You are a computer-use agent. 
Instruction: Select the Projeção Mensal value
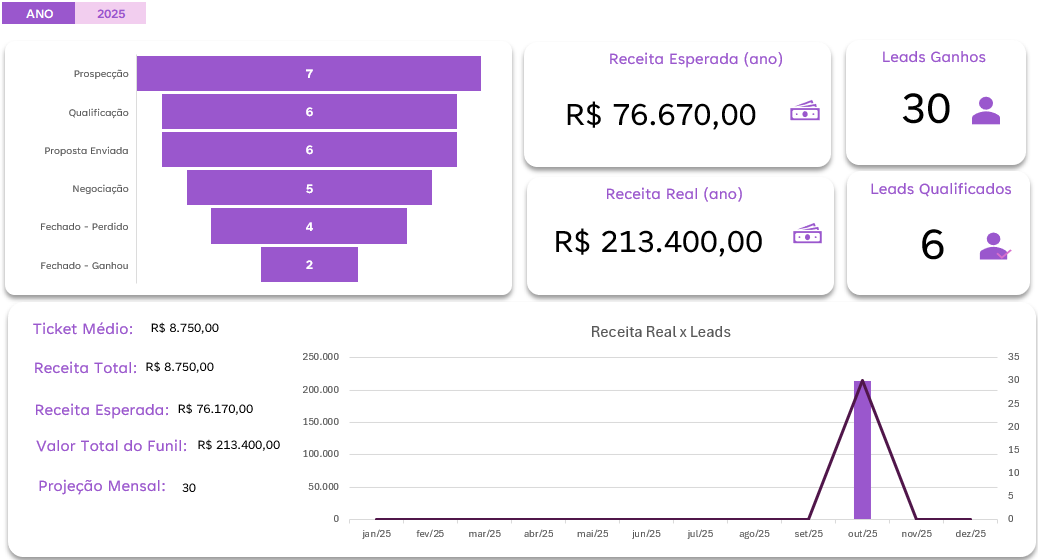[189, 488]
